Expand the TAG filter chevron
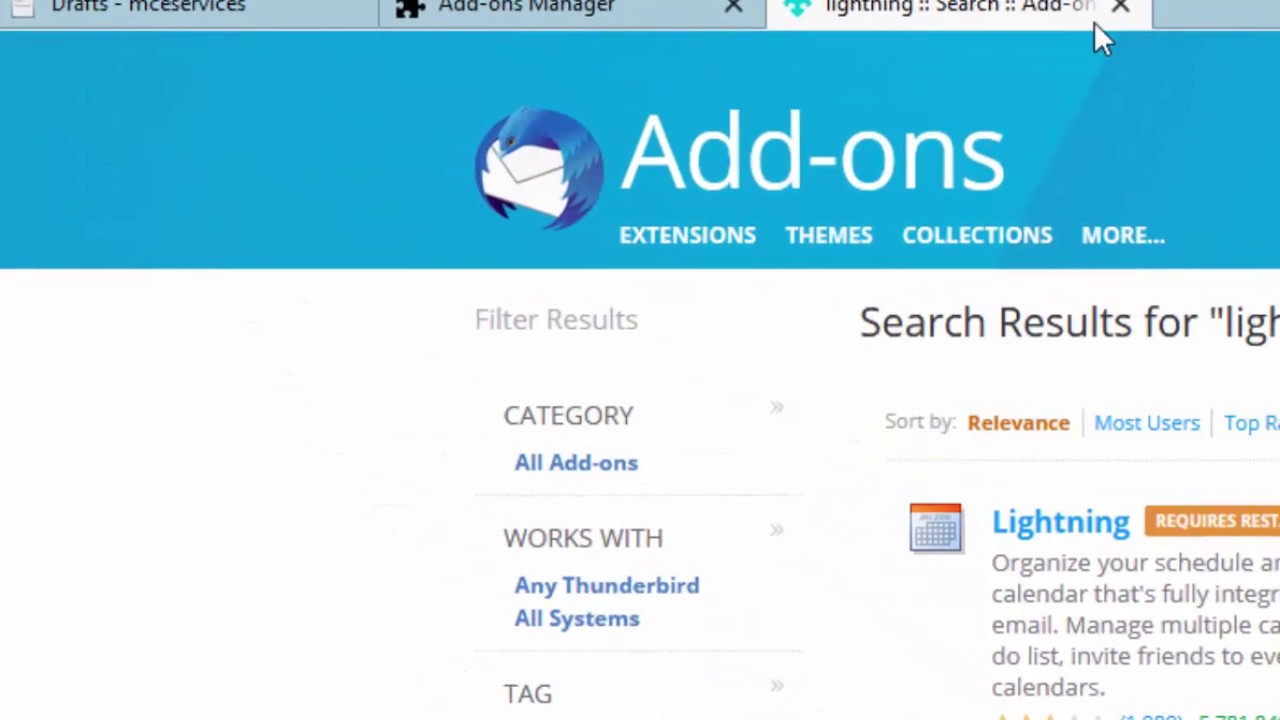The image size is (1280, 720). point(777,686)
